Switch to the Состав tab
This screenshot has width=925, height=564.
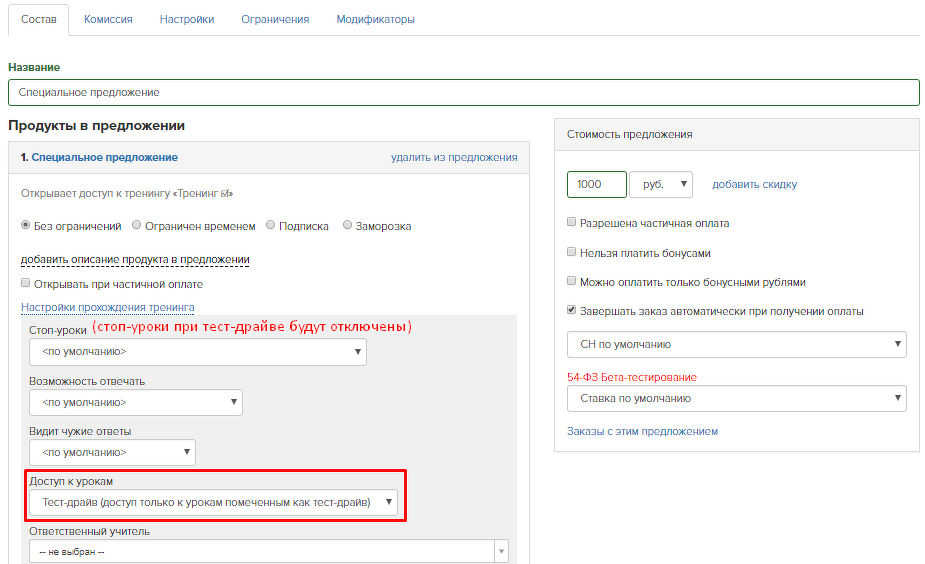coord(39,19)
